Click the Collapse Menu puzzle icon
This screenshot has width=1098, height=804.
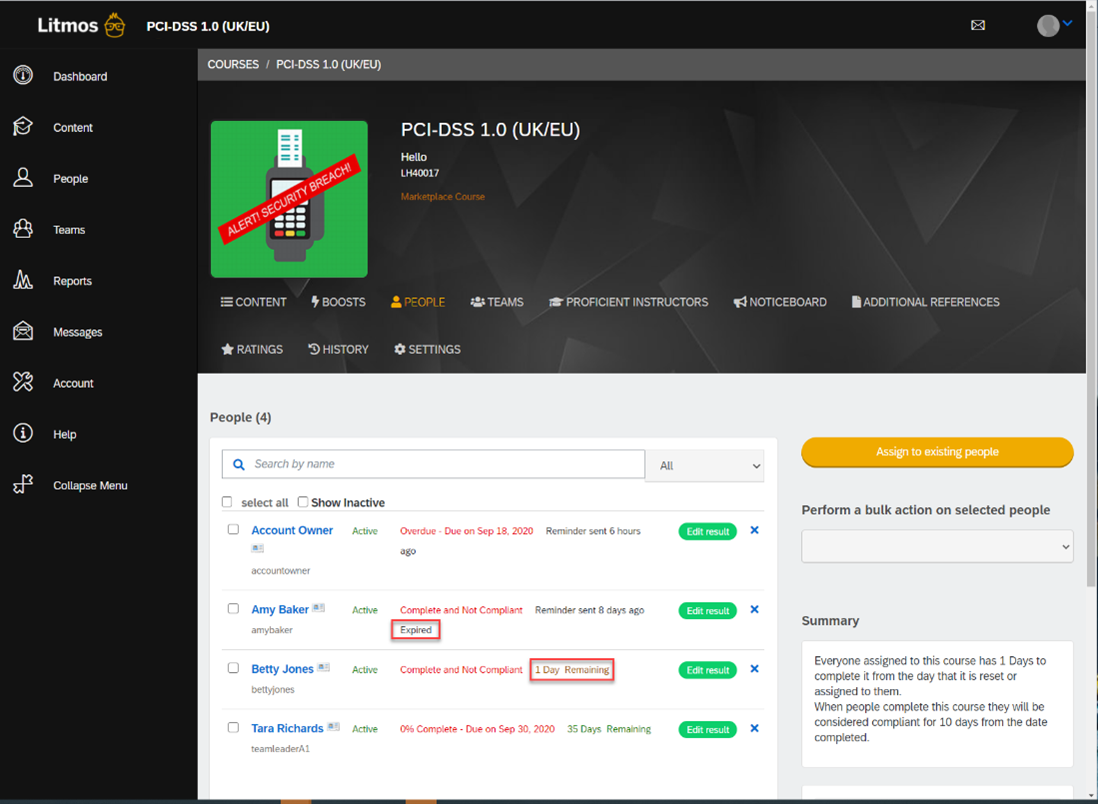point(23,485)
